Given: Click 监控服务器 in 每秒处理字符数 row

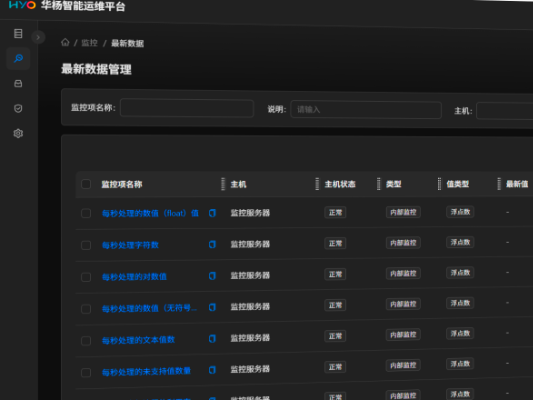Looking at the screenshot, I should tap(250, 244).
